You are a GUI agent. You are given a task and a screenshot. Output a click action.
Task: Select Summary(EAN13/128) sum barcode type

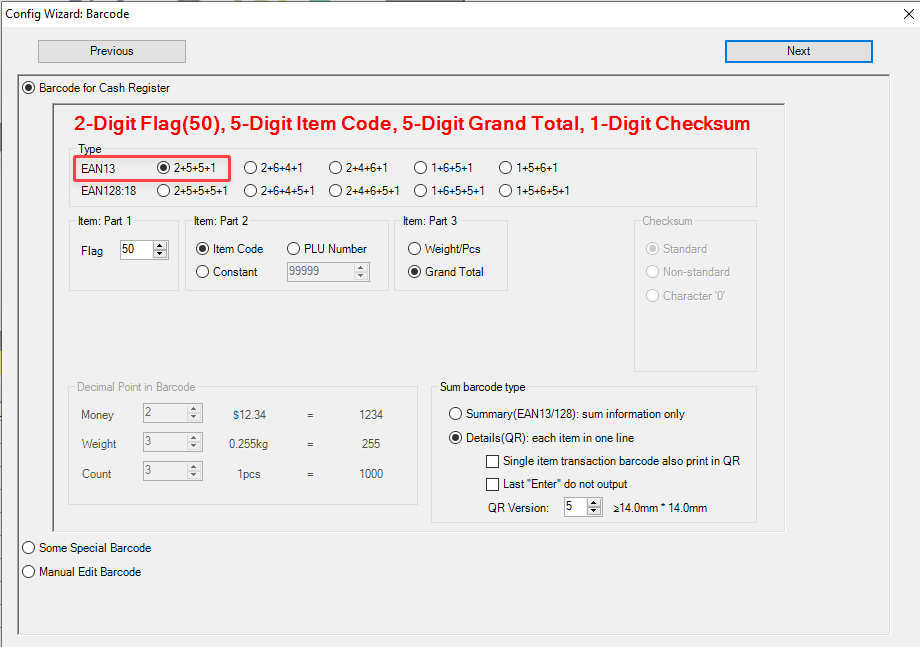pyautogui.click(x=567, y=414)
